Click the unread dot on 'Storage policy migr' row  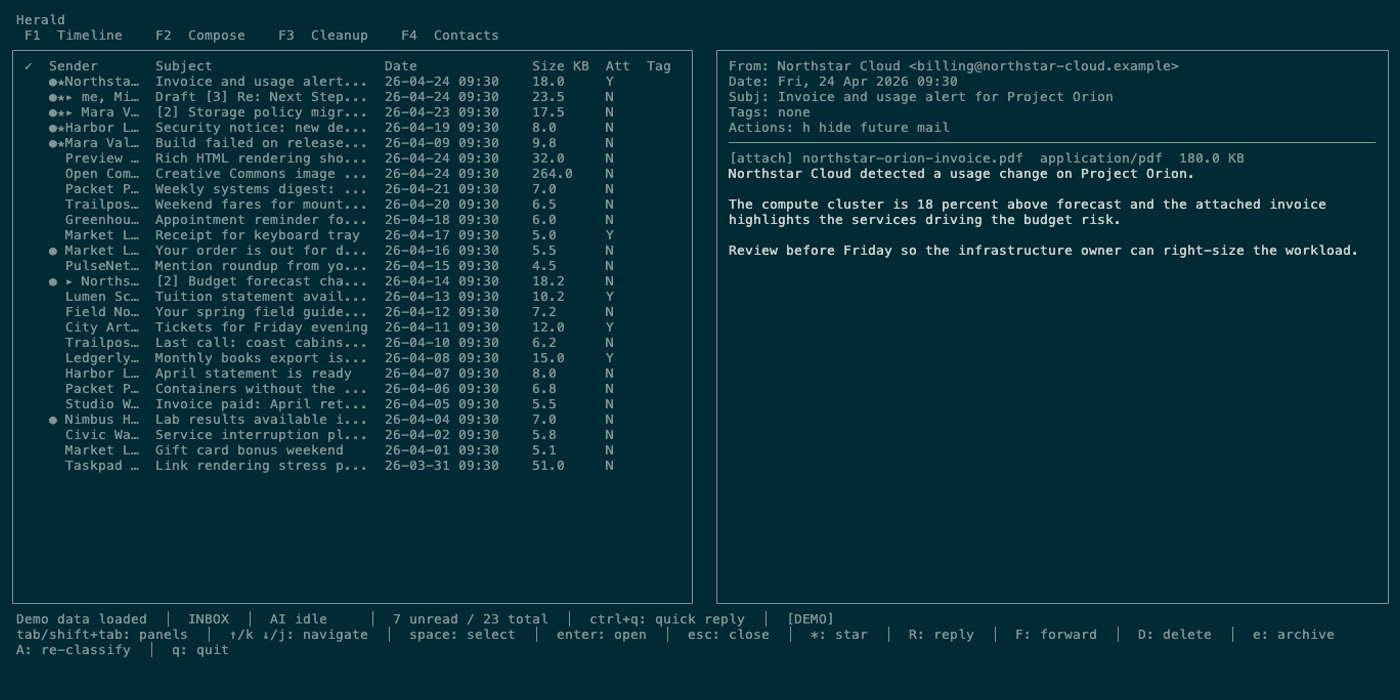pyautogui.click(x=53, y=112)
